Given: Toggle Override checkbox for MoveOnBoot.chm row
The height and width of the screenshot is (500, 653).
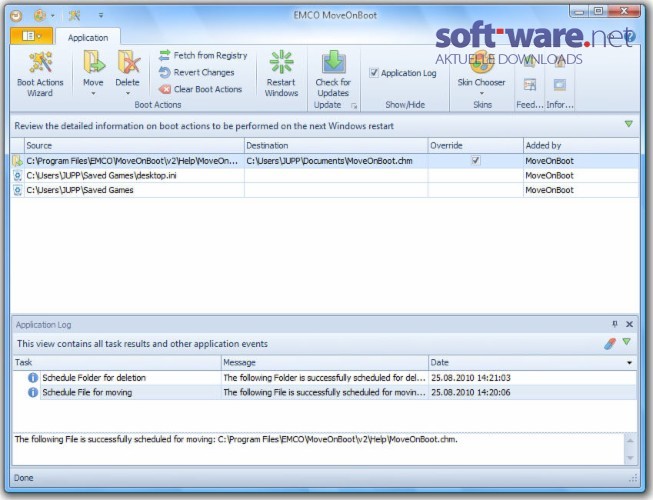Looking at the screenshot, I should [475, 160].
